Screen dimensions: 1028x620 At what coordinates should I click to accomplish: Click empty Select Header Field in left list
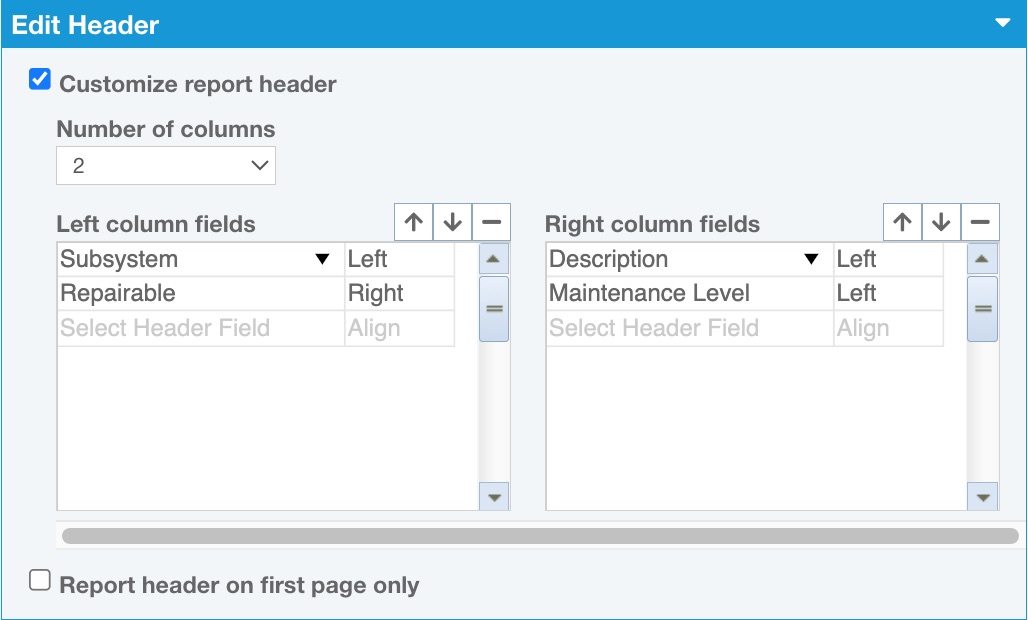[x=200, y=328]
